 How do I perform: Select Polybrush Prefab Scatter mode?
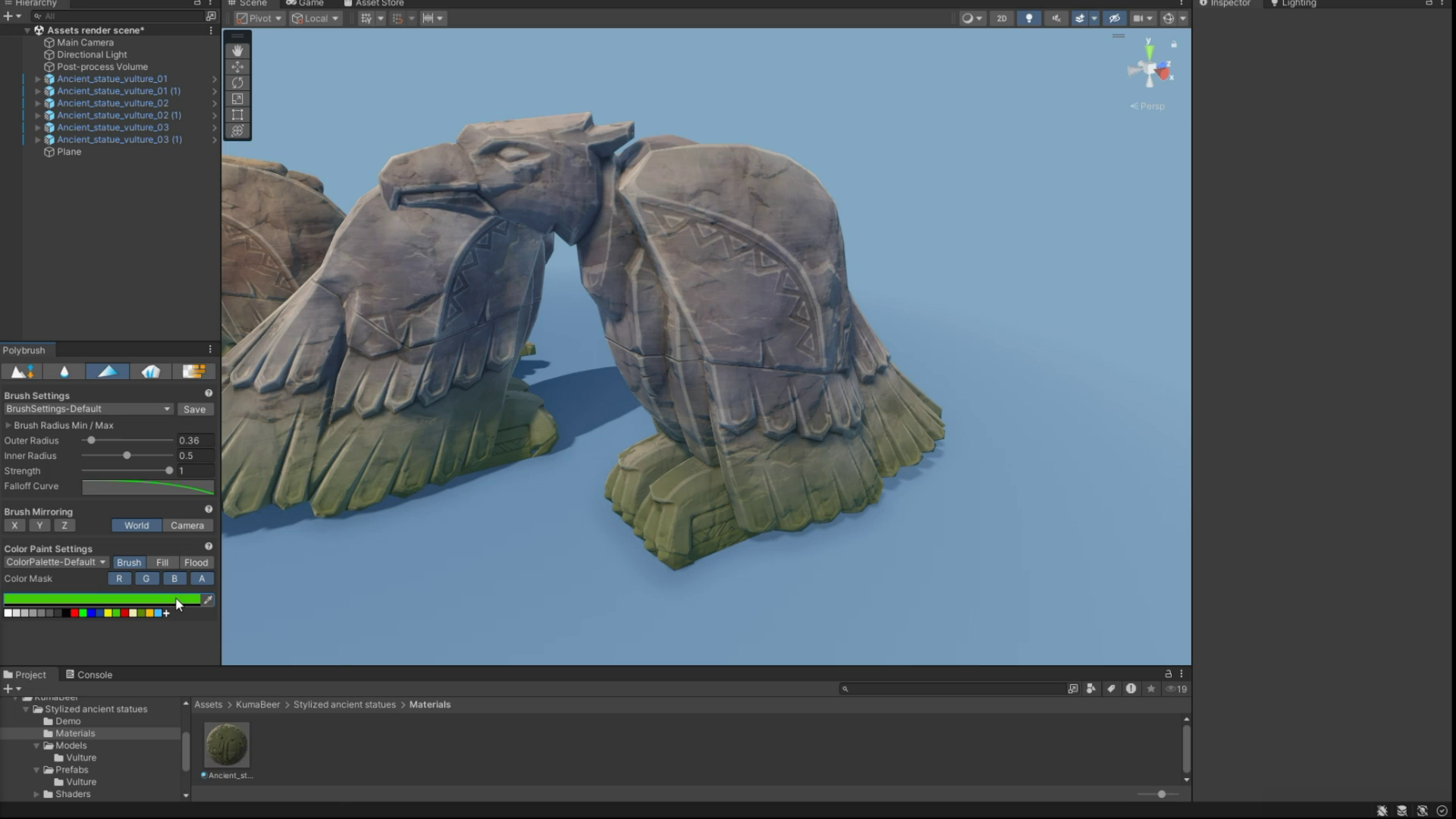click(x=150, y=371)
